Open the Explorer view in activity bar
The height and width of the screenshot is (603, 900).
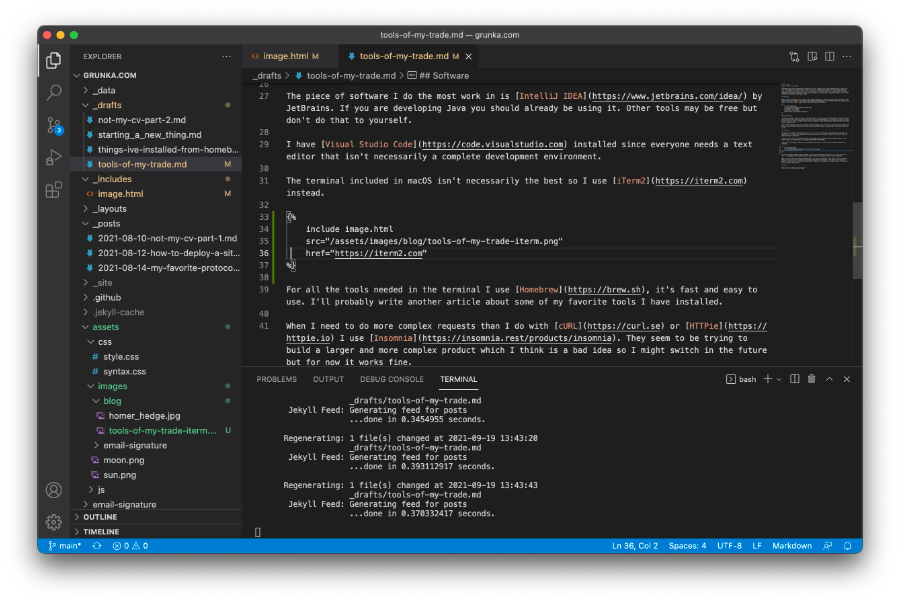[x=53, y=60]
